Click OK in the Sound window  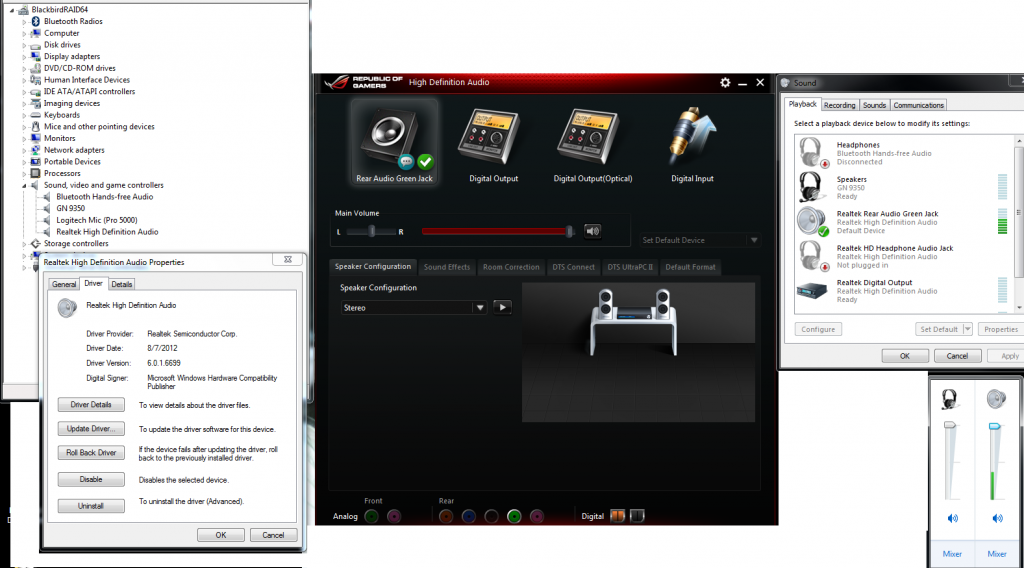click(904, 356)
